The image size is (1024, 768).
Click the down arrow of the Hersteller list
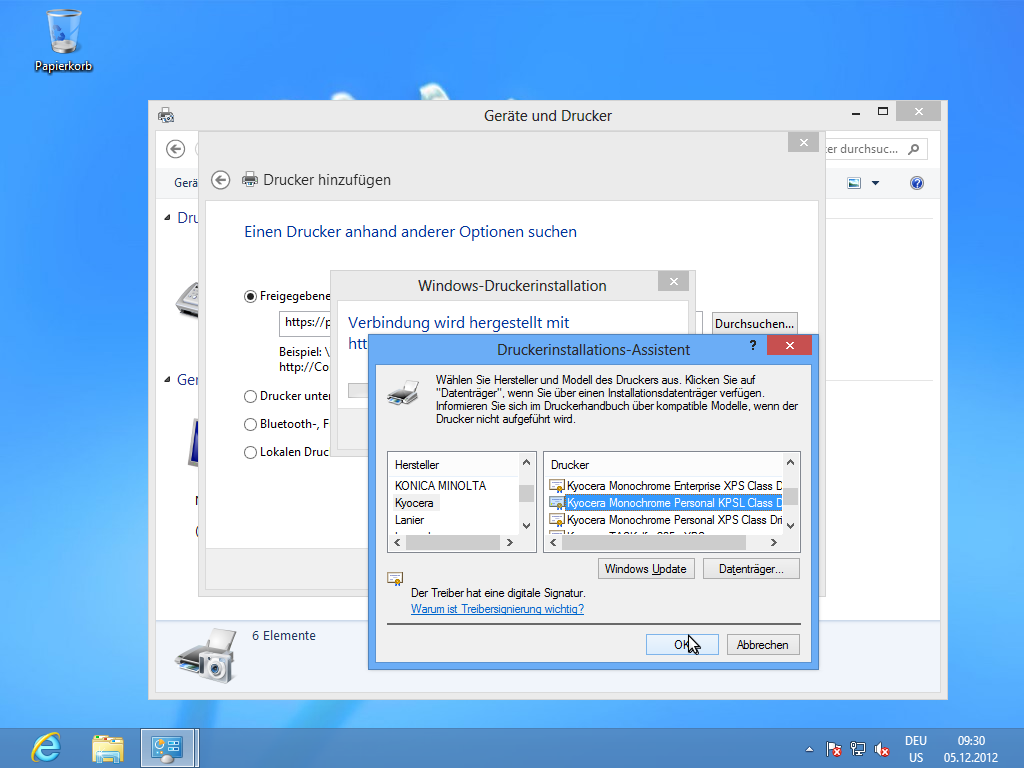click(526, 526)
